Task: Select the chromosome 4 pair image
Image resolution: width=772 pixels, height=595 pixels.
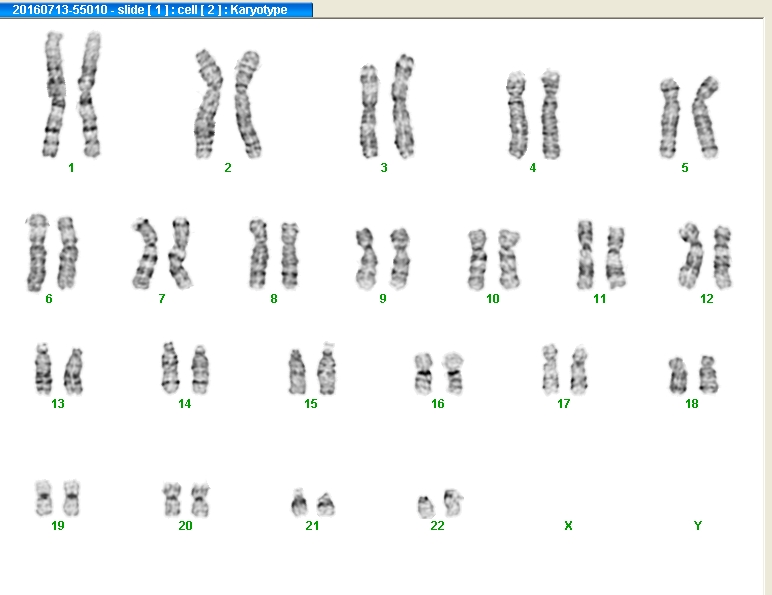Action: [x=534, y=115]
